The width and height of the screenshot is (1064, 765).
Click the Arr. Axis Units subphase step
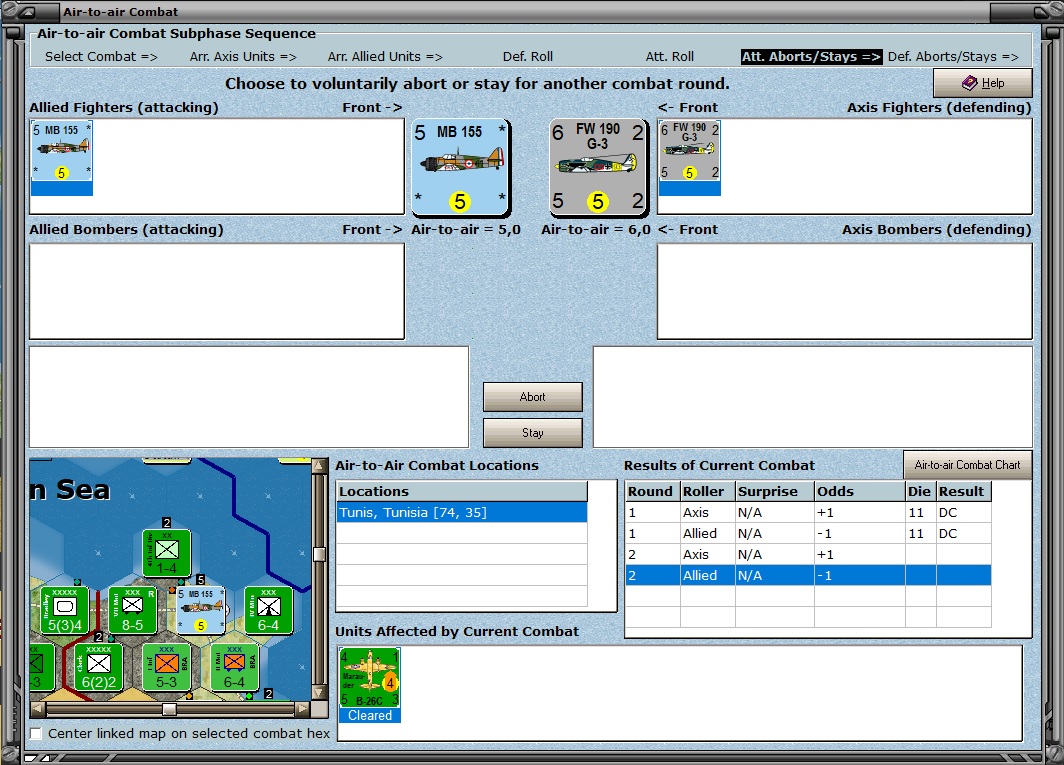pyautogui.click(x=243, y=57)
